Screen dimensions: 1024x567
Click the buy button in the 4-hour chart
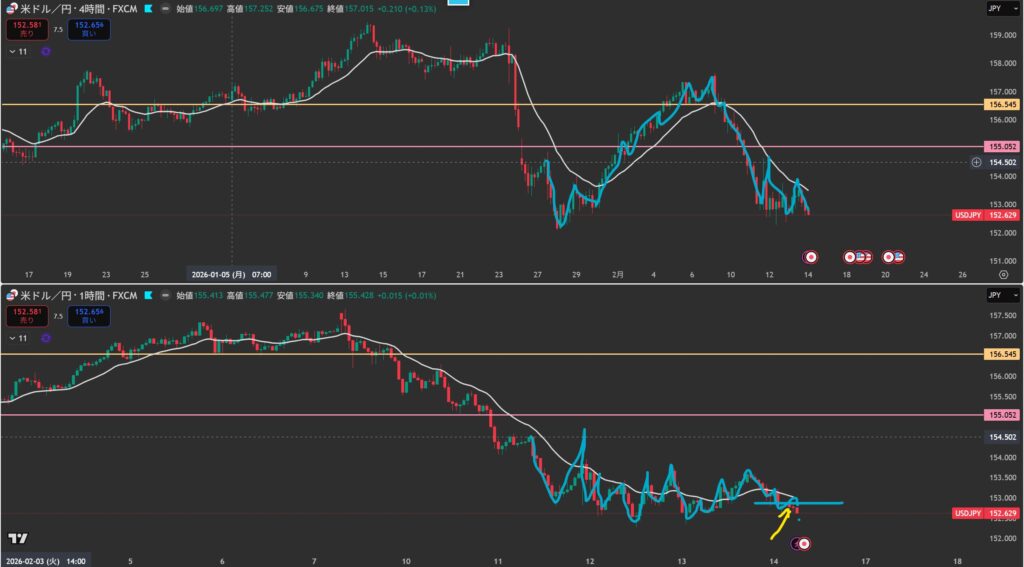[90, 30]
